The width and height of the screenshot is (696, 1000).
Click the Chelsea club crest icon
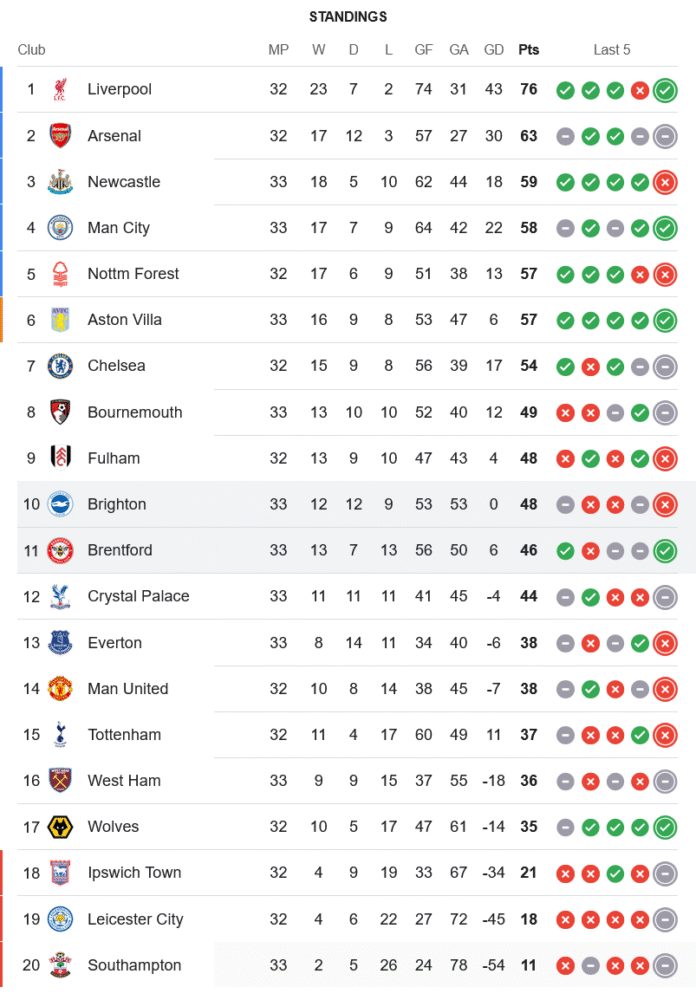60,366
